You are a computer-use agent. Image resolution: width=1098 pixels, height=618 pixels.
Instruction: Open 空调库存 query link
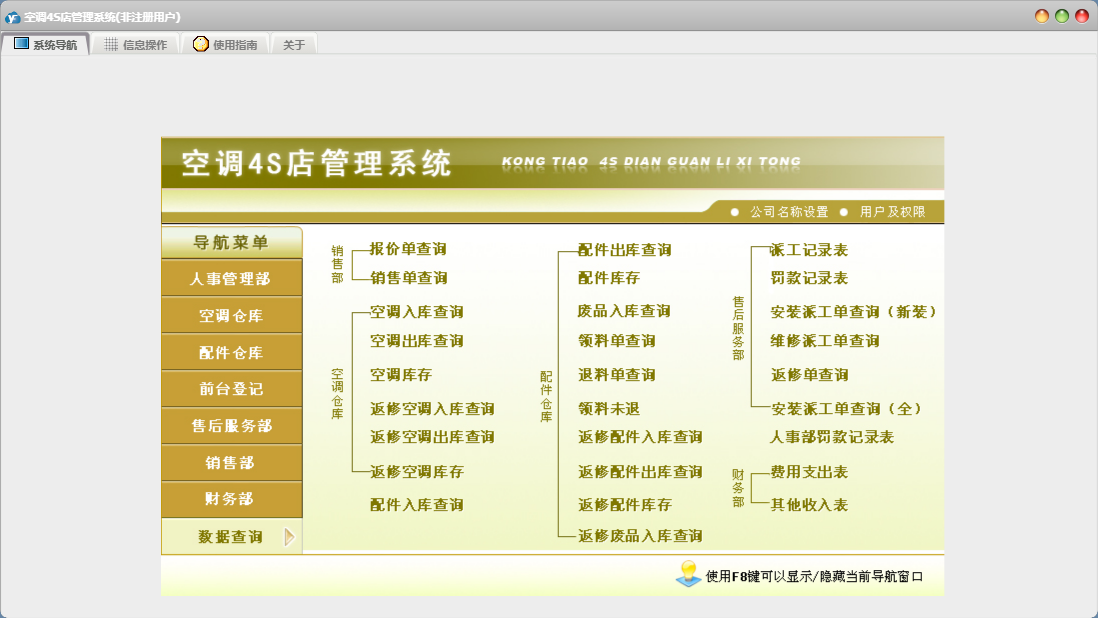coord(401,375)
